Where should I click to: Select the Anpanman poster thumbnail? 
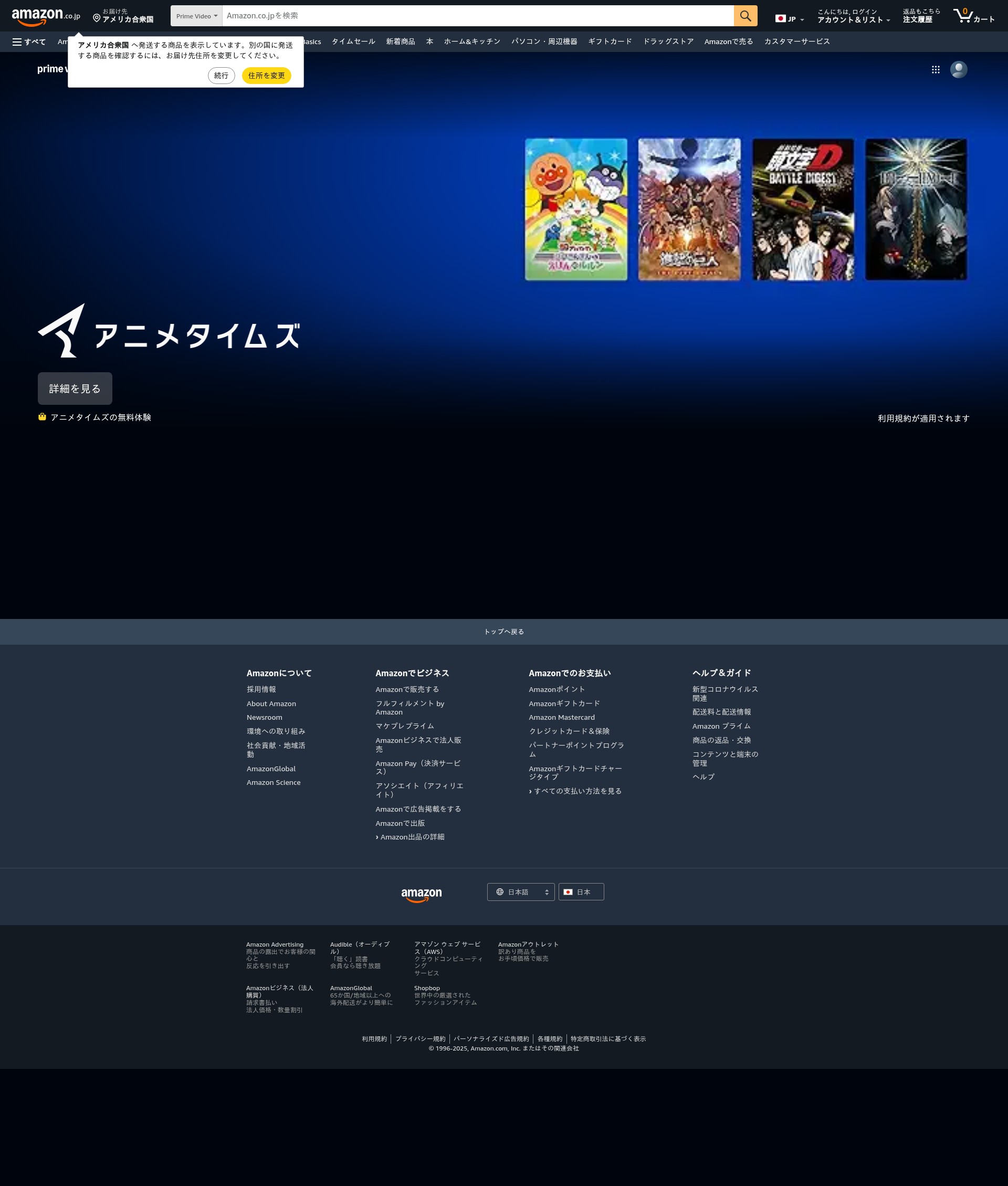576,209
